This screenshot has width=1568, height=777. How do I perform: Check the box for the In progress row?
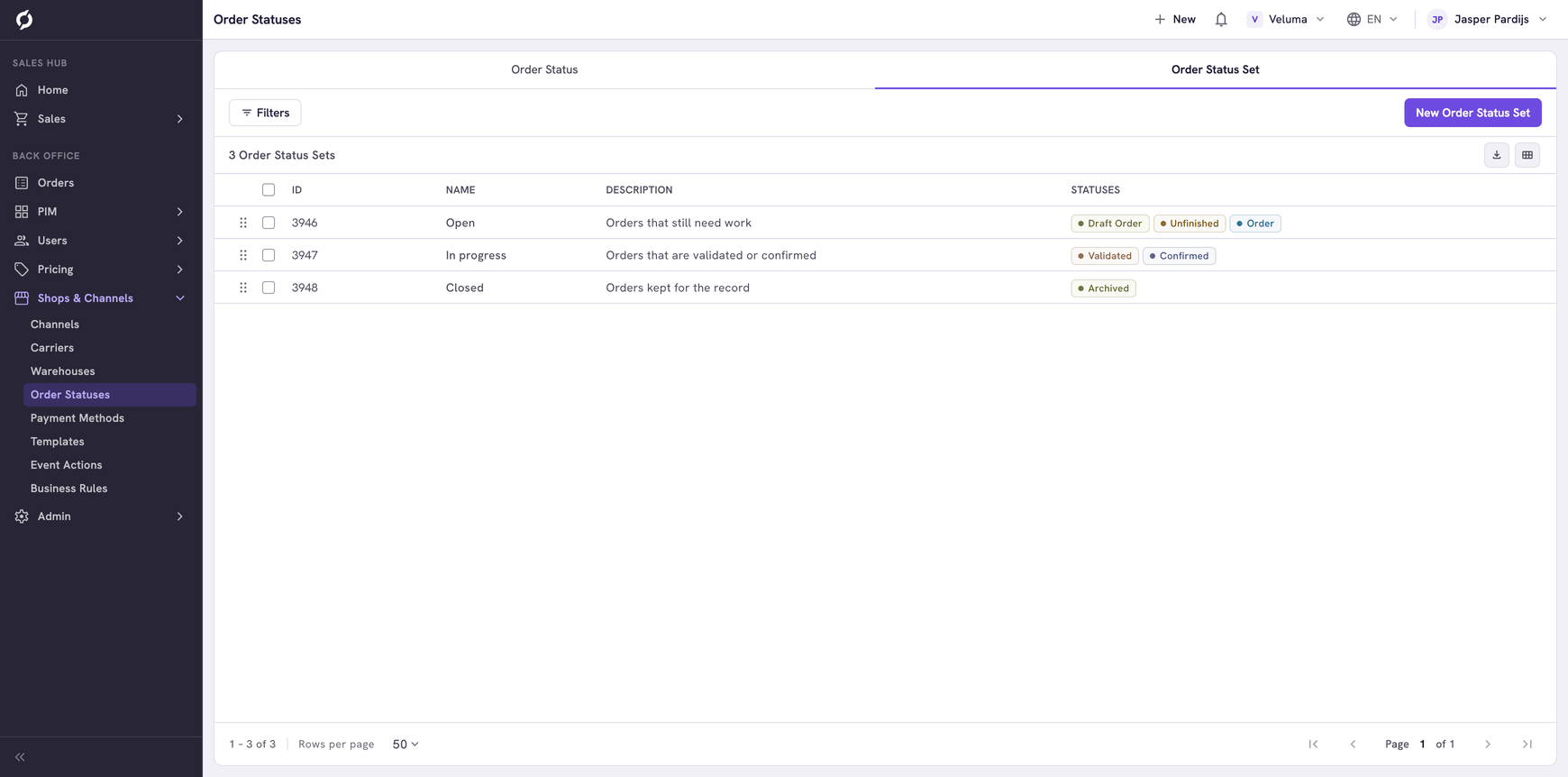pos(269,255)
